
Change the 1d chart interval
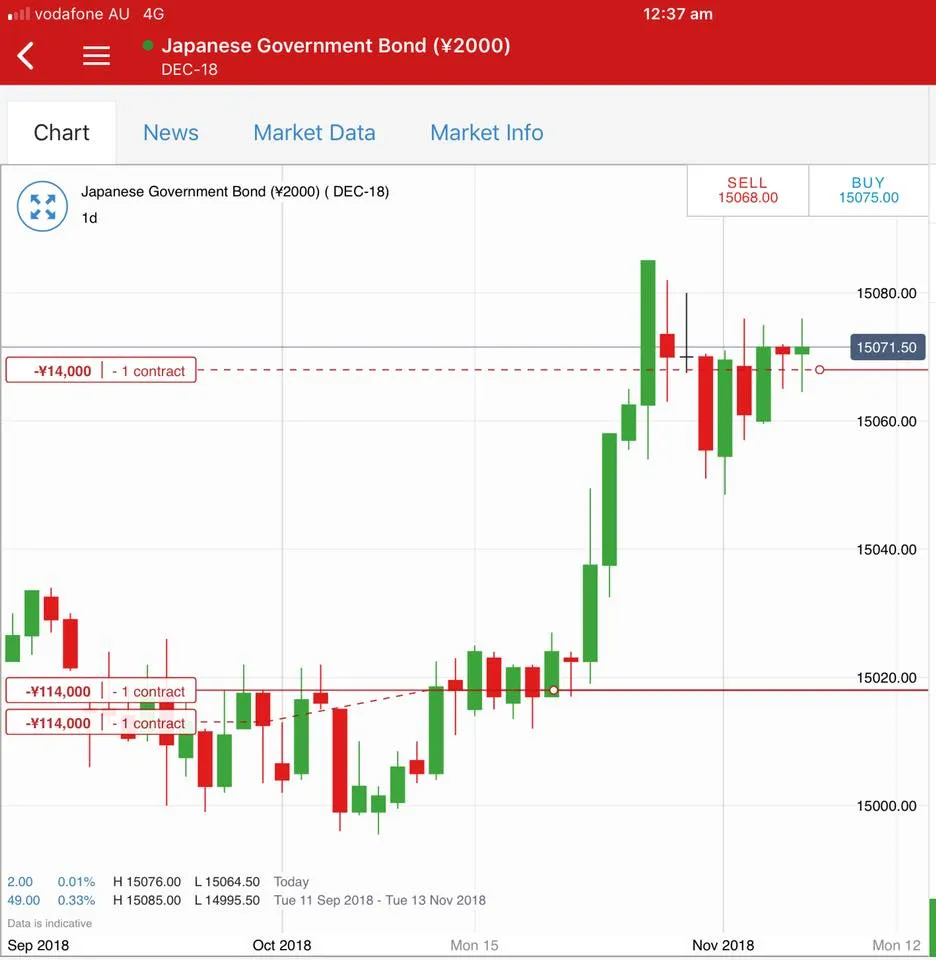tap(89, 219)
